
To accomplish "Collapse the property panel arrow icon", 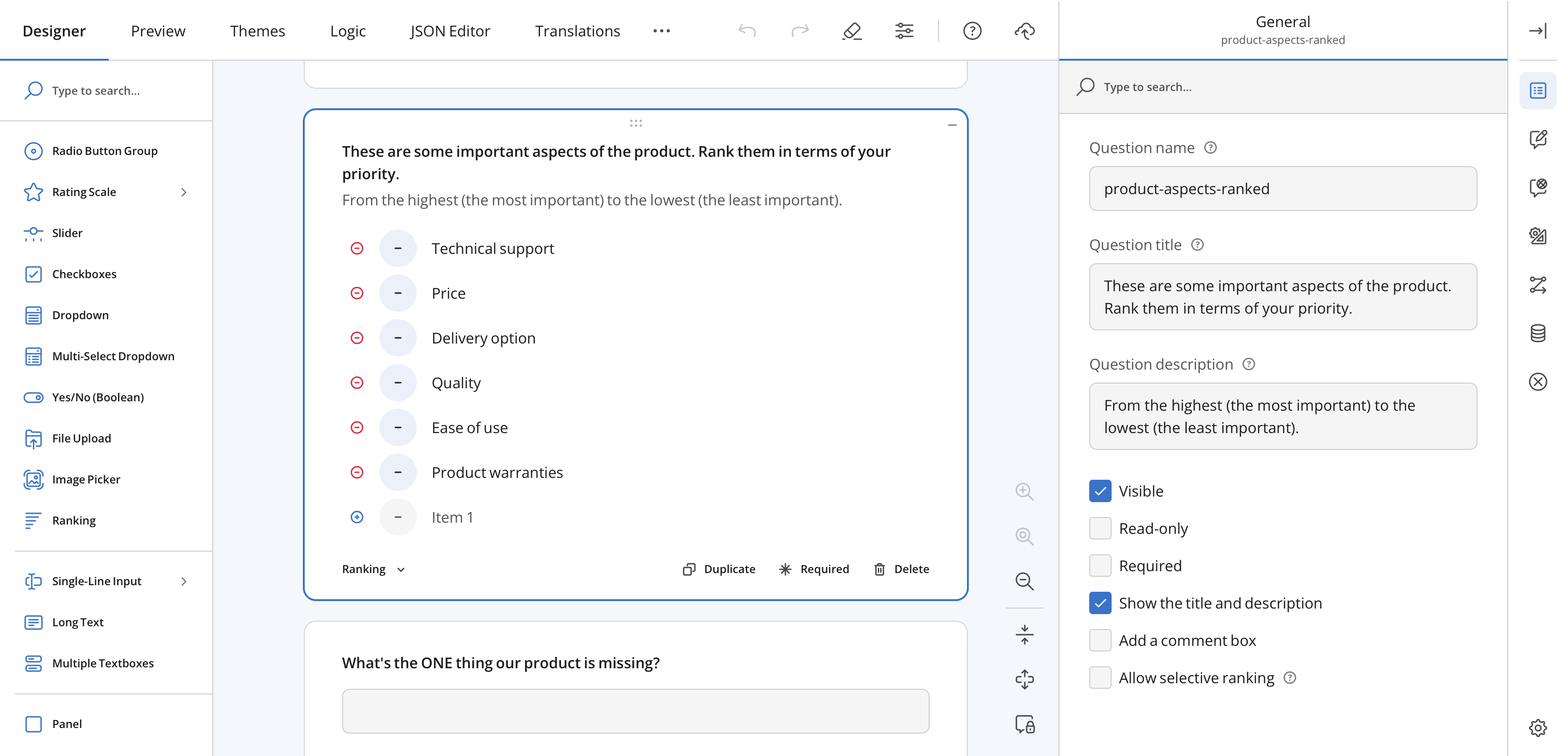I will click(1538, 30).
